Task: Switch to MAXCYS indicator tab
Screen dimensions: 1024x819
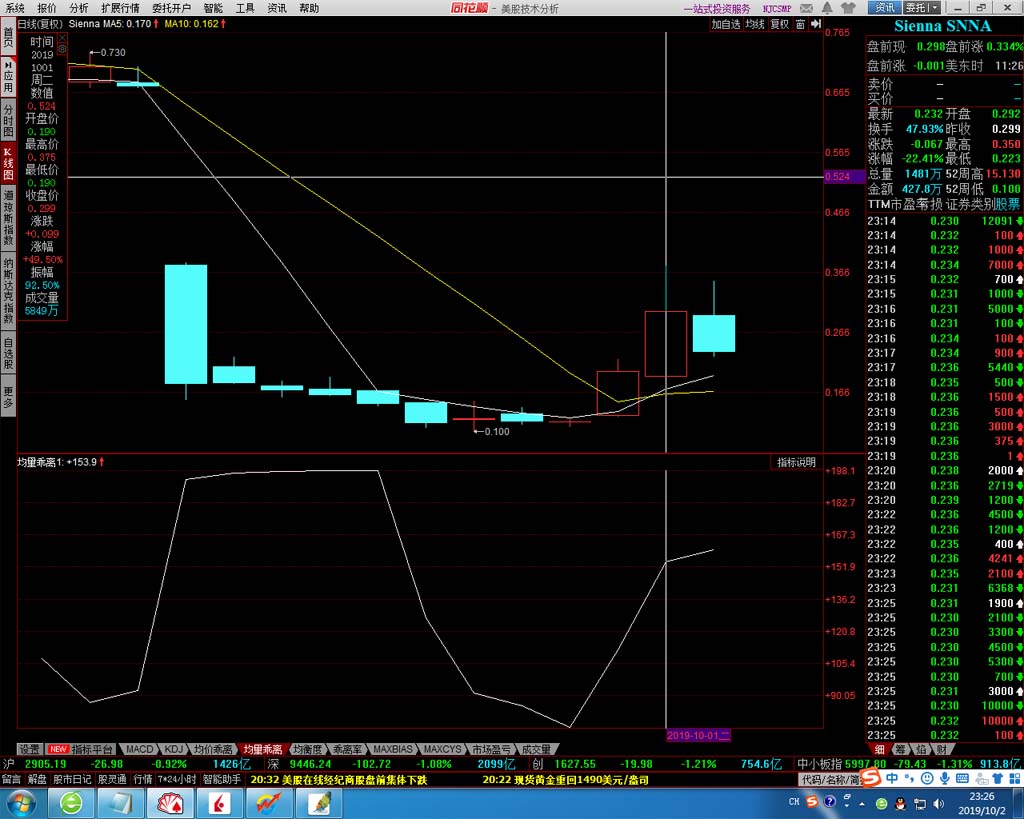Action: (x=442, y=749)
